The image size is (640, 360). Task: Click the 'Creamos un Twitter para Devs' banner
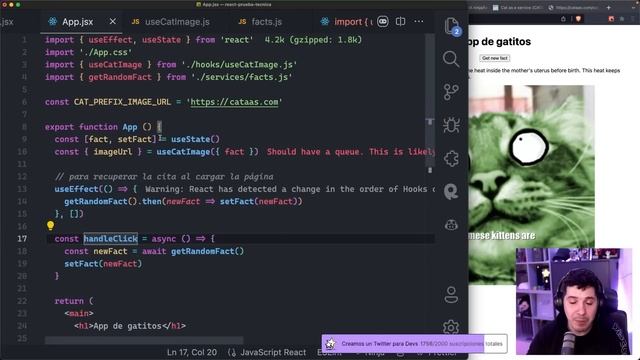pyautogui.click(x=415, y=344)
